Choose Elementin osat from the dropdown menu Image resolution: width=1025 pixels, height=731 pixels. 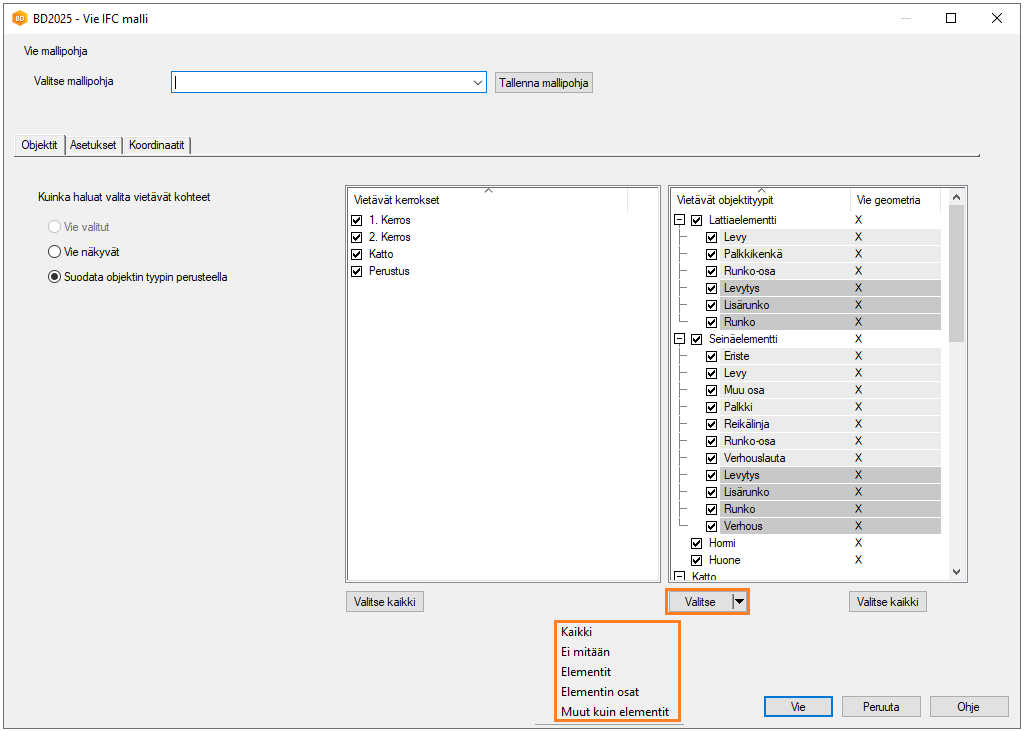600,692
